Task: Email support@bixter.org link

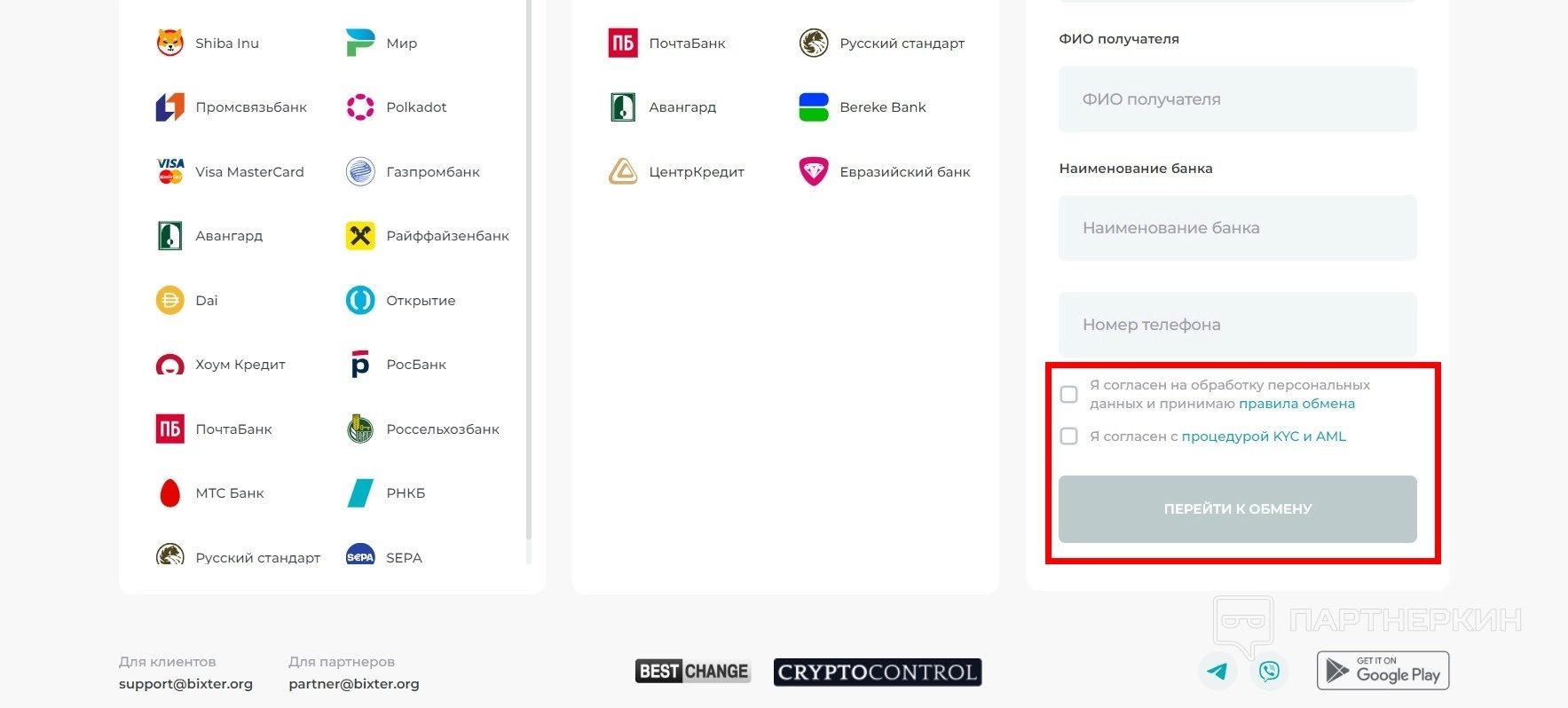Action: pos(185,684)
